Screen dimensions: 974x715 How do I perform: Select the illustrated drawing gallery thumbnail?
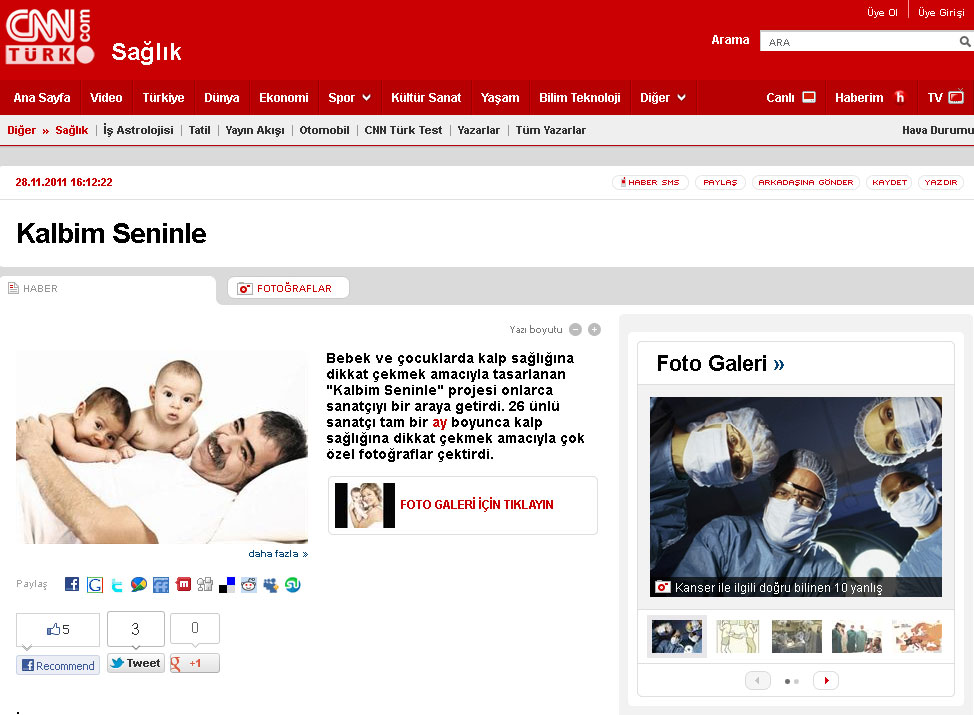737,636
